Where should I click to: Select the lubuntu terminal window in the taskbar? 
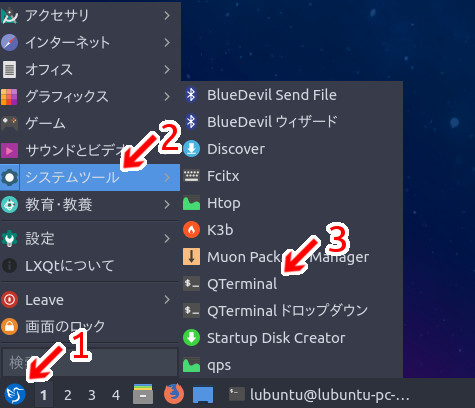[319, 395]
